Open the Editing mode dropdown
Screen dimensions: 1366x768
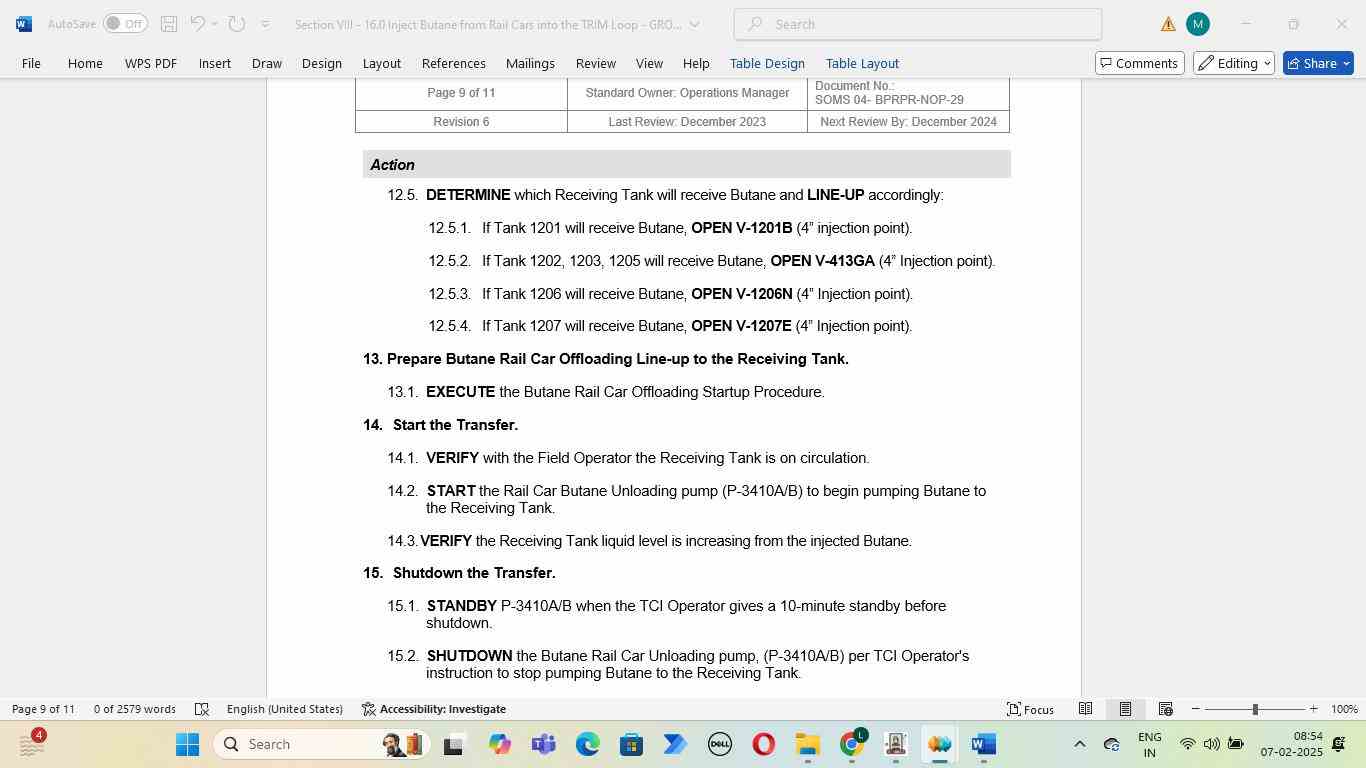[x=1233, y=63]
